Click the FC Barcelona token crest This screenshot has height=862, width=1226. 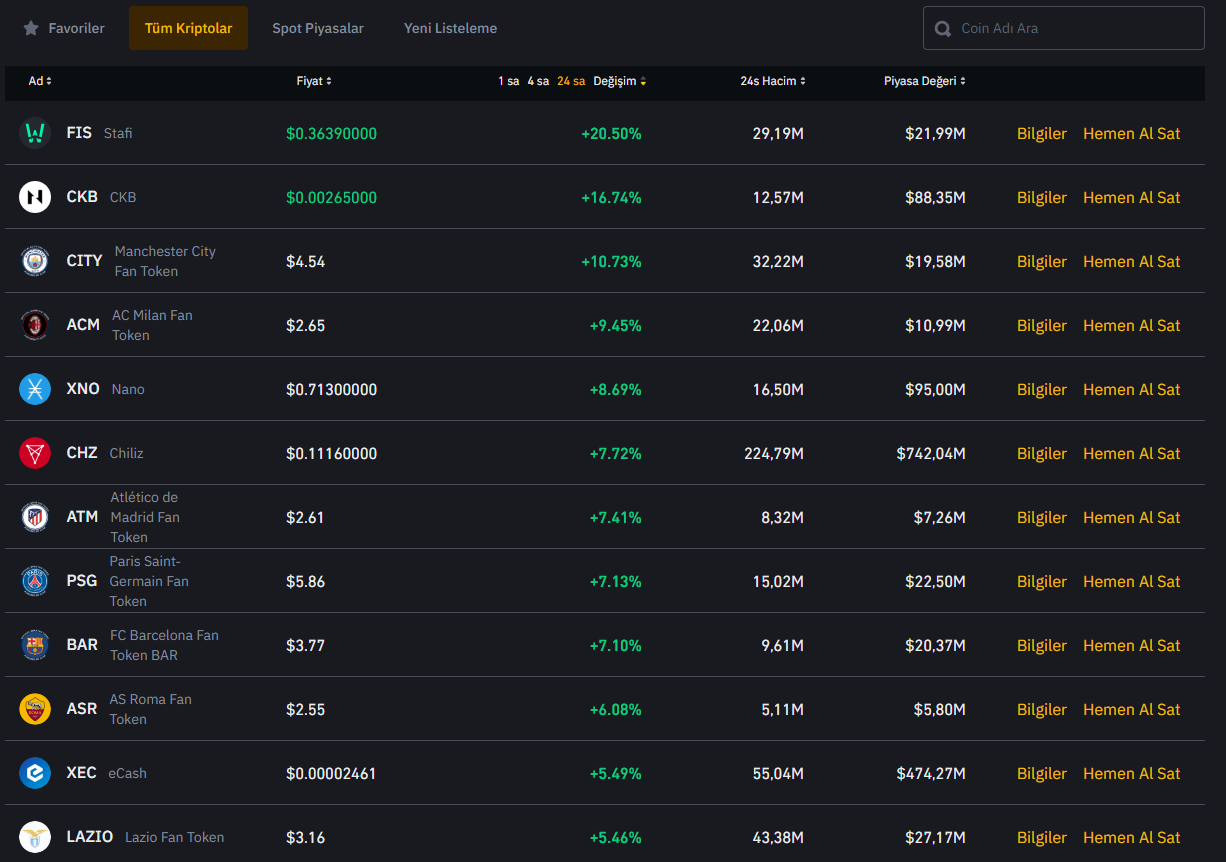pos(35,645)
